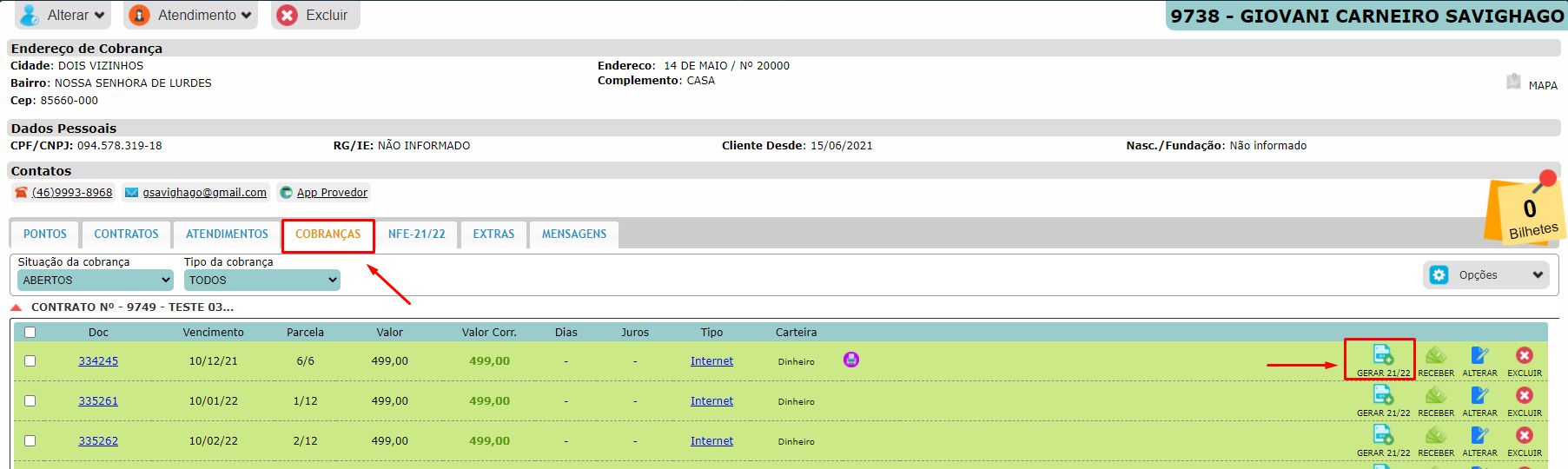Click EXCLUIR icon for doc 335261
Image resolution: width=1568 pixels, height=469 pixels.
coord(1525,394)
